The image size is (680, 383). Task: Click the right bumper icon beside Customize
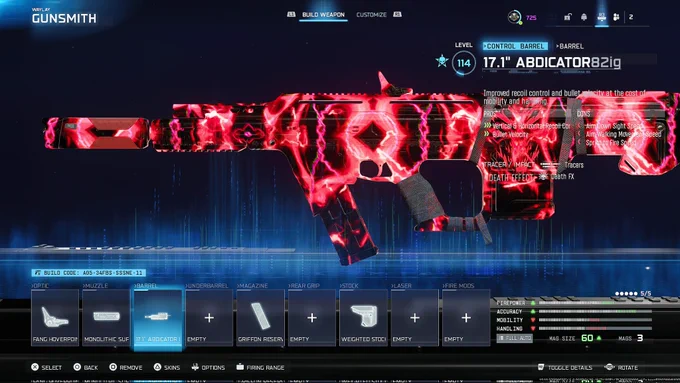coord(397,14)
